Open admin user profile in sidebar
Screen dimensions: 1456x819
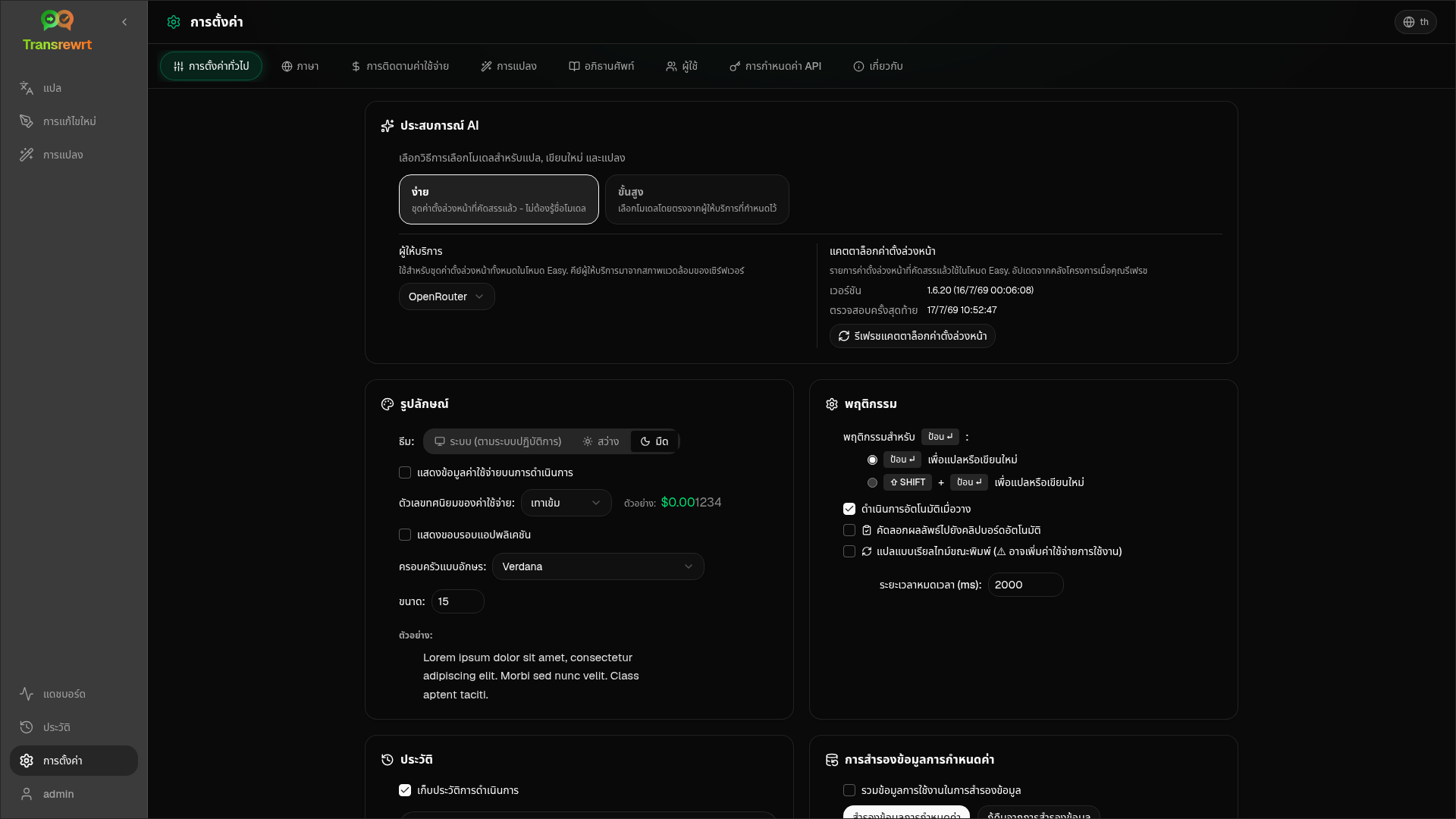(74, 794)
